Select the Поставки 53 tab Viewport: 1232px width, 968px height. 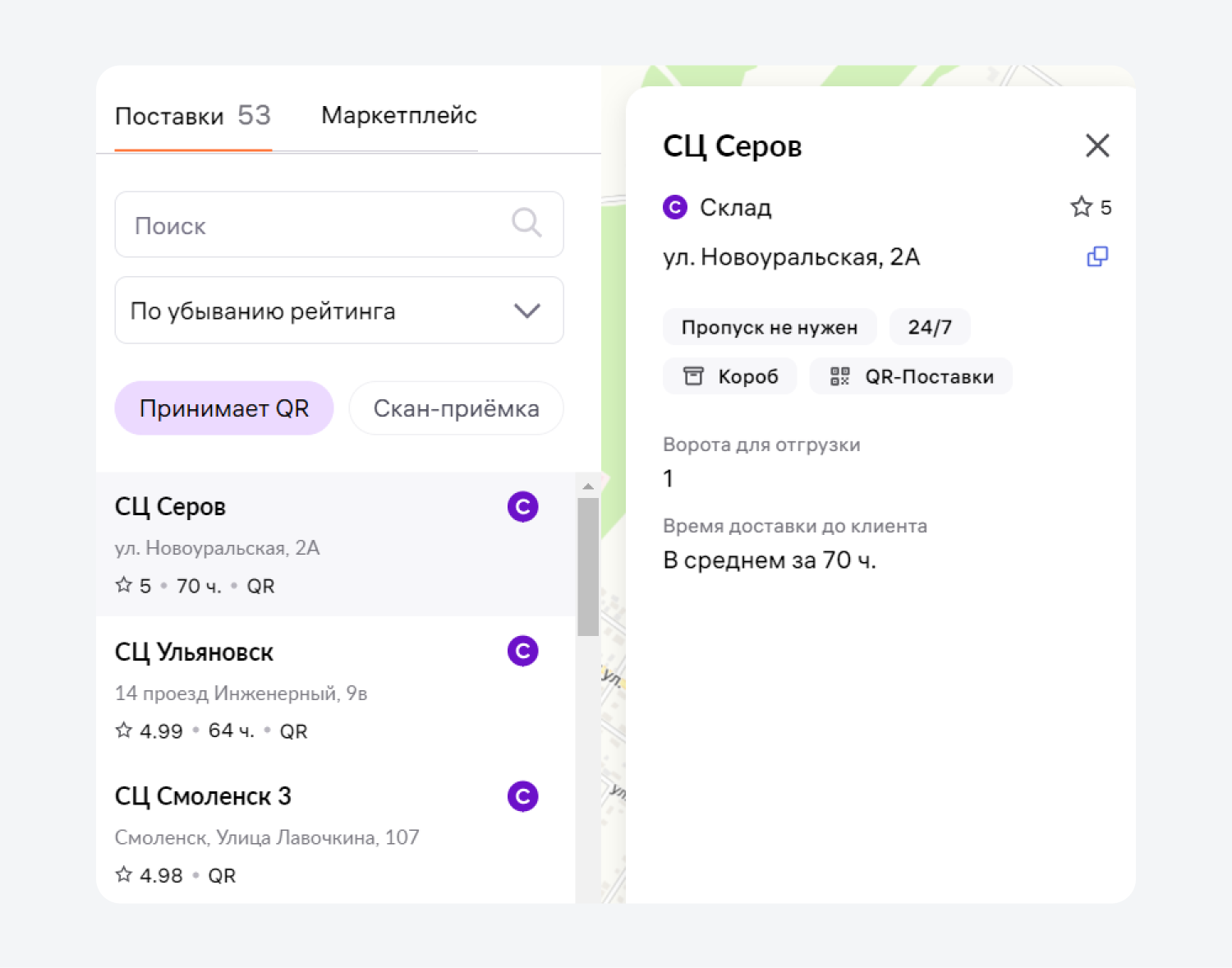[x=193, y=116]
